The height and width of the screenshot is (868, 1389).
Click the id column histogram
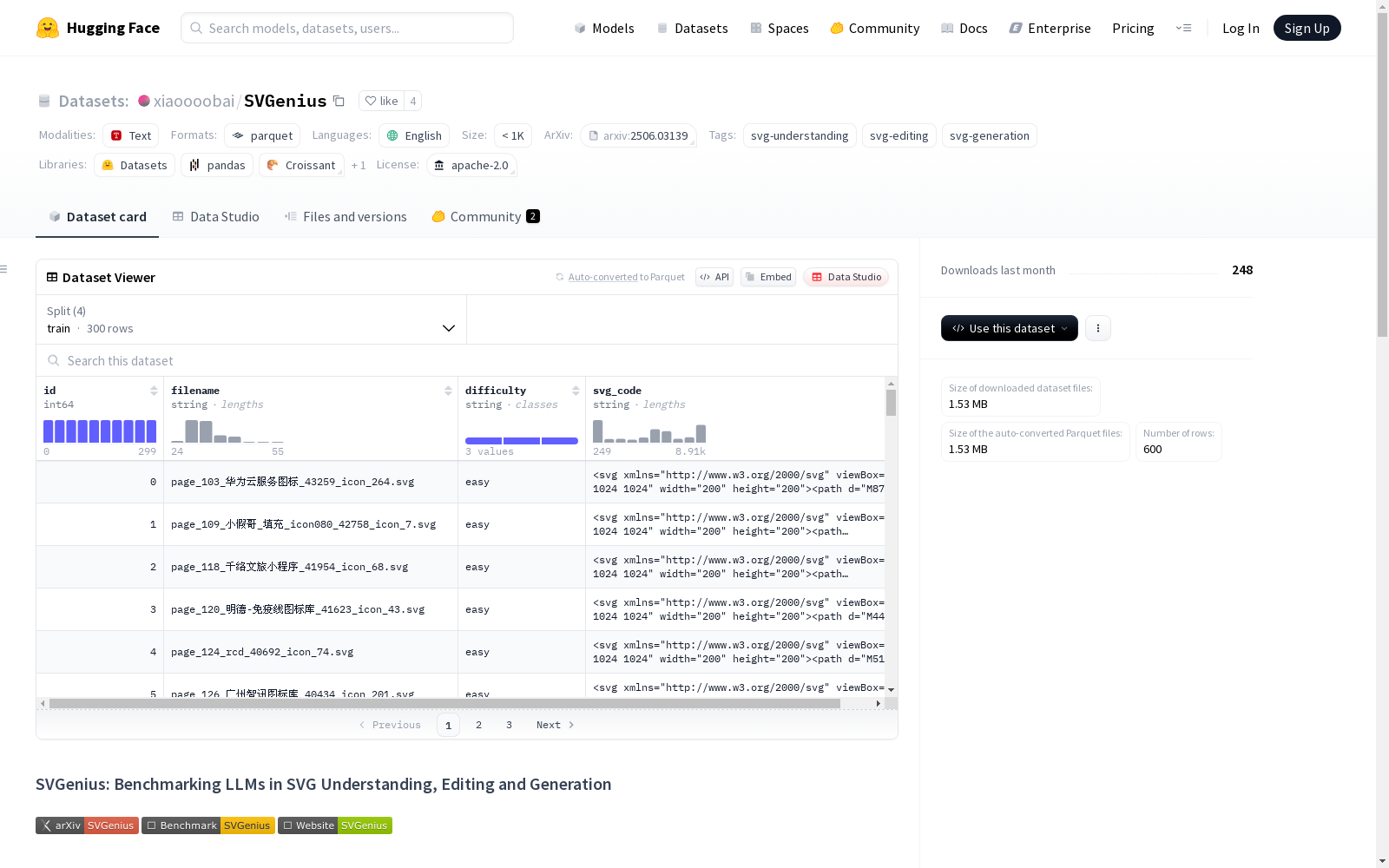(x=100, y=431)
